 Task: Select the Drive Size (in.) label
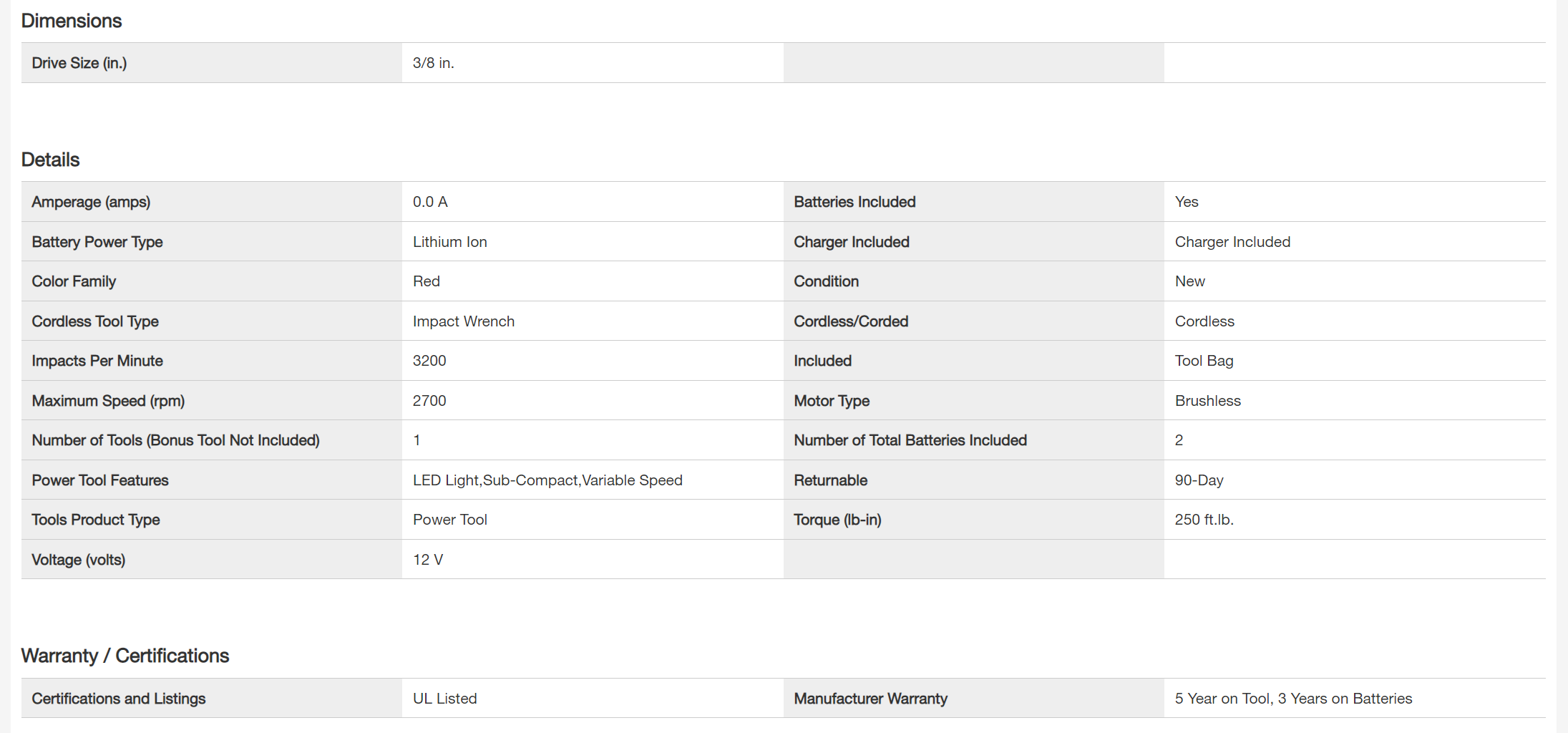pyautogui.click(x=79, y=63)
